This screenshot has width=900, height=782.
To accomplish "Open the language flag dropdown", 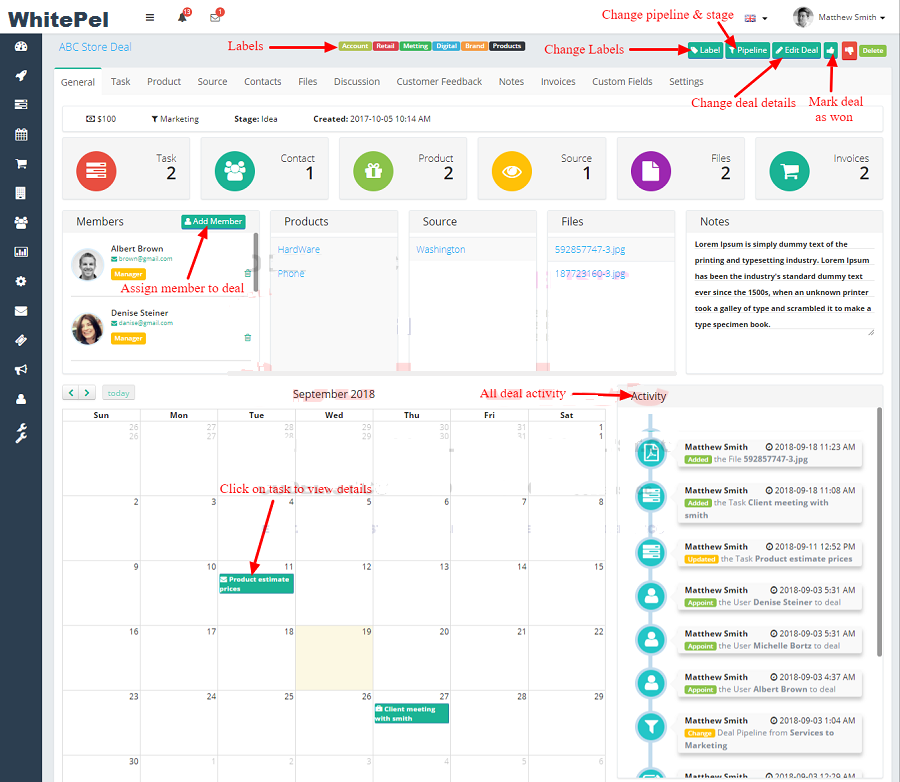I will [x=757, y=18].
